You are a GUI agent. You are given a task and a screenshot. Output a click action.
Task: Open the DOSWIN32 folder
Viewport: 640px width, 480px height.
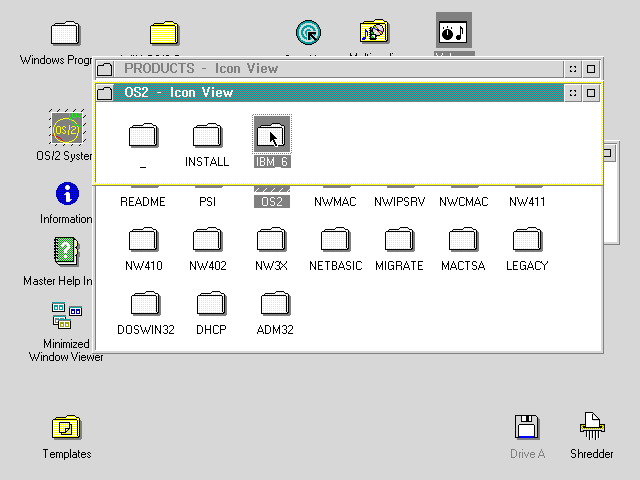pos(145,303)
